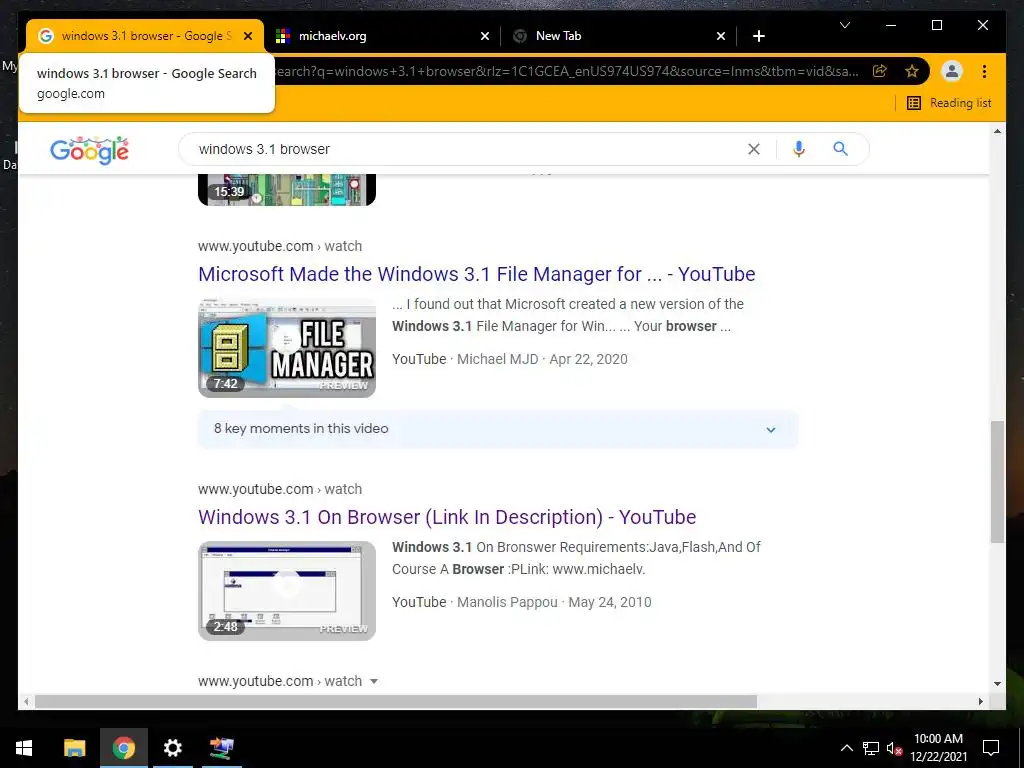Open the notification action center
Viewport: 1024px width, 768px height.
pos(991,748)
